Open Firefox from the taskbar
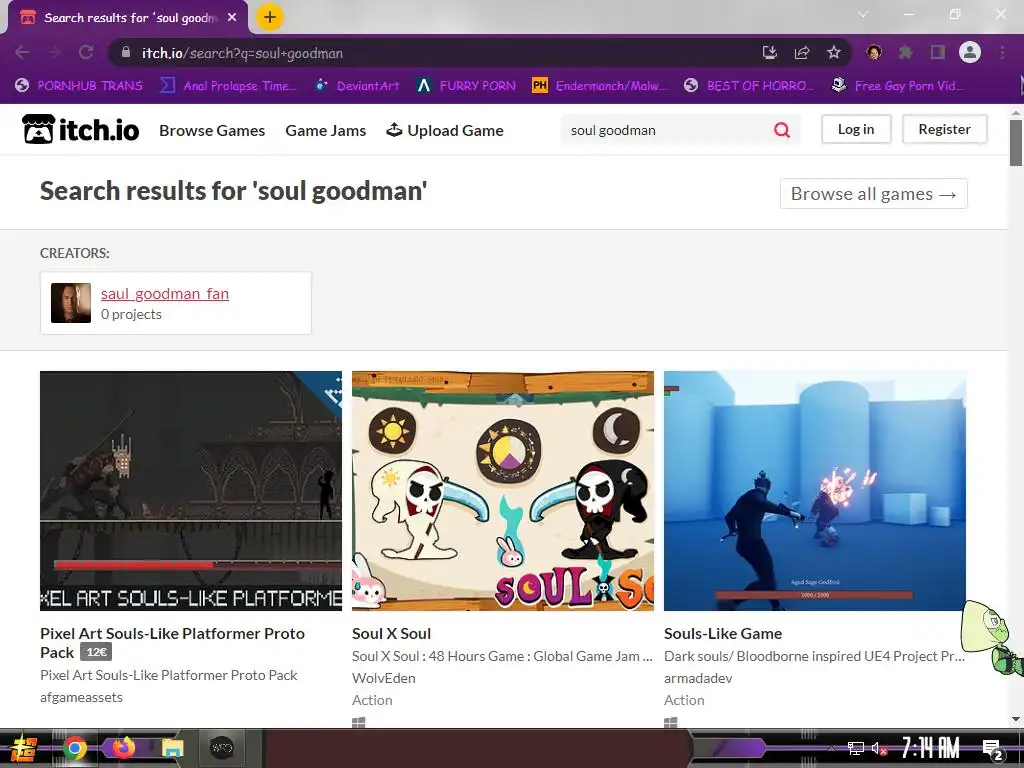The height and width of the screenshot is (768, 1024). click(x=122, y=748)
